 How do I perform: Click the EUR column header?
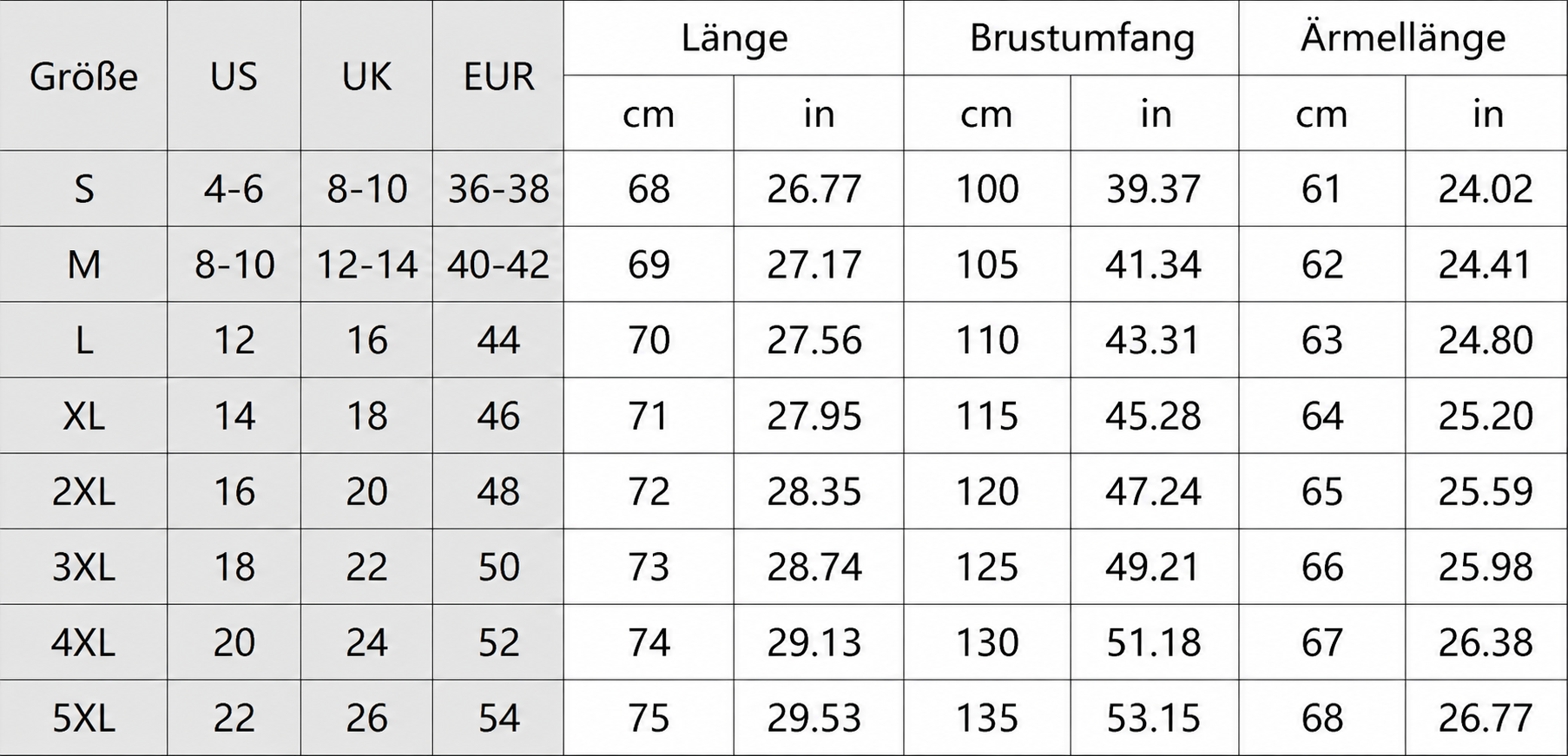point(498,76)
